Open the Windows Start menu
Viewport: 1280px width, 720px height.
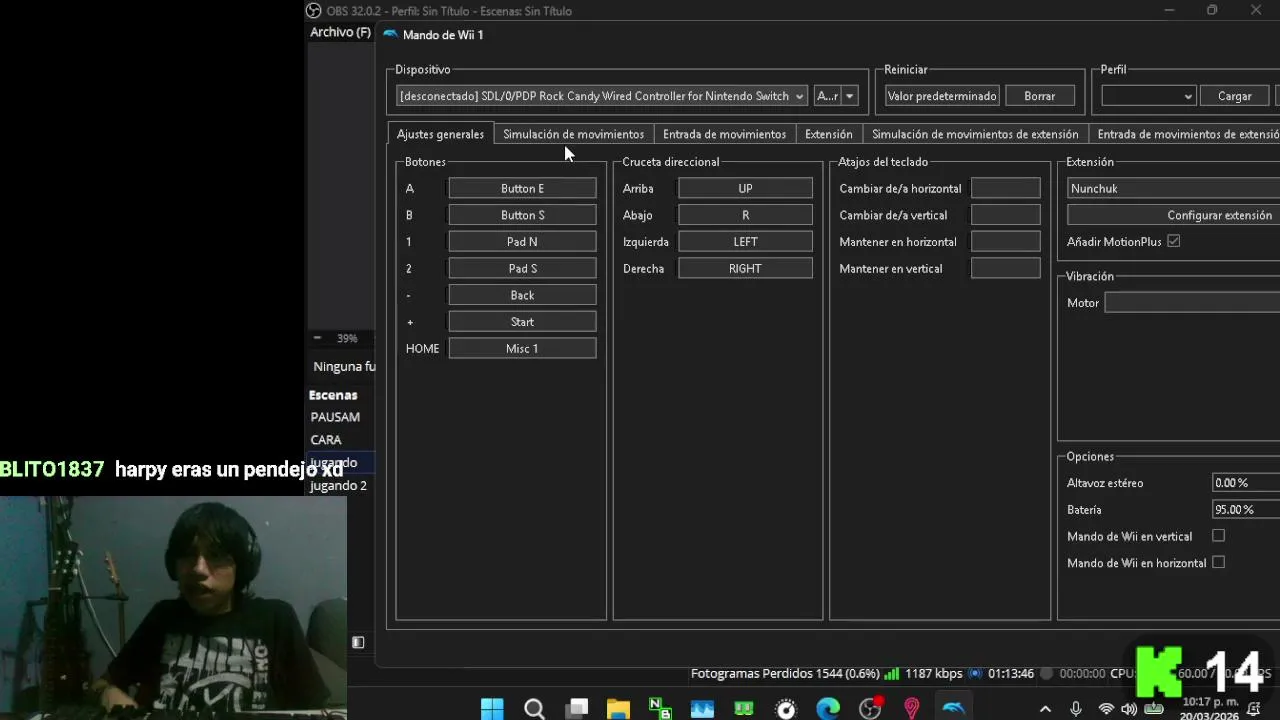[492, 709]
